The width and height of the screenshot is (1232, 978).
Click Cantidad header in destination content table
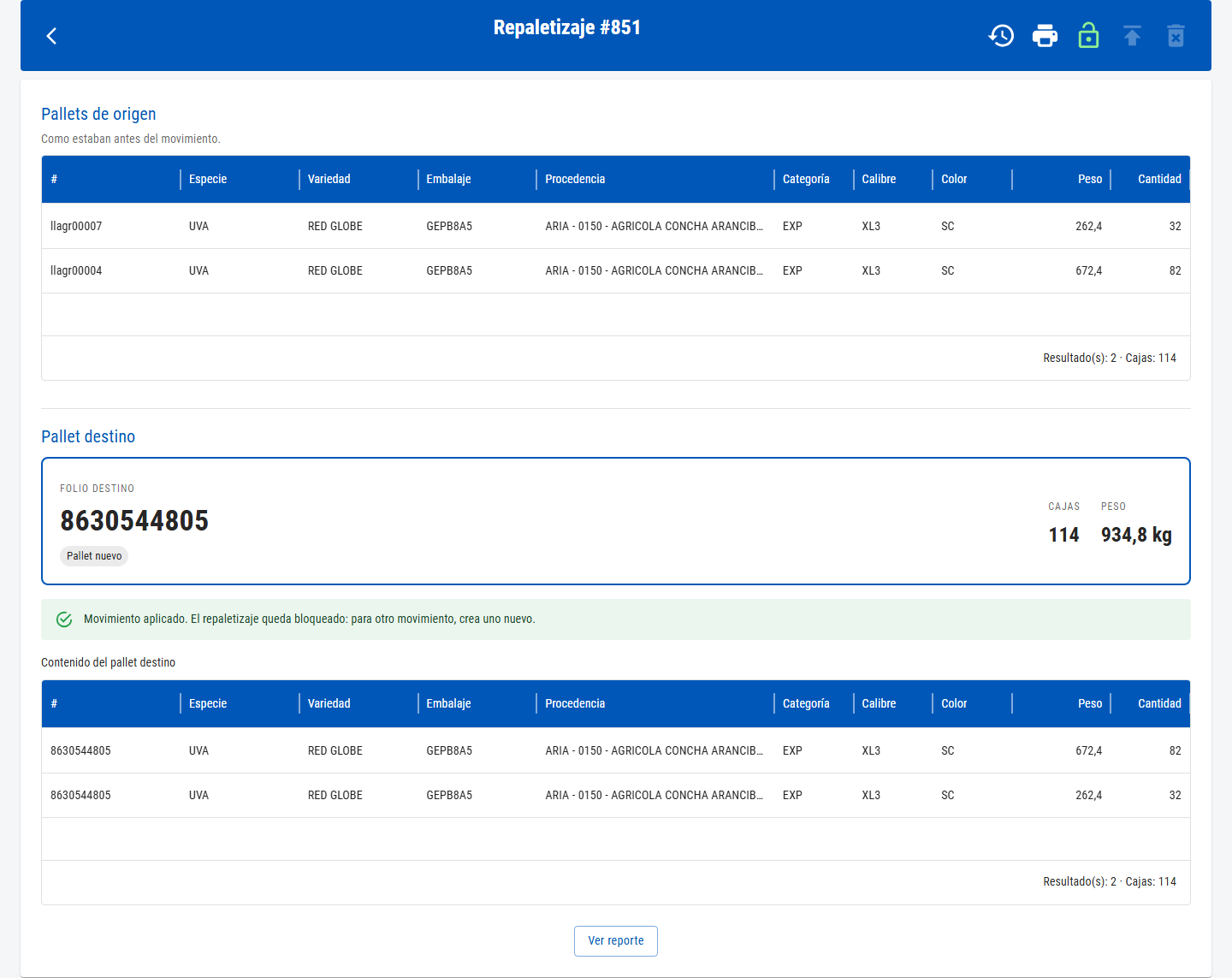click(1159, 703)
